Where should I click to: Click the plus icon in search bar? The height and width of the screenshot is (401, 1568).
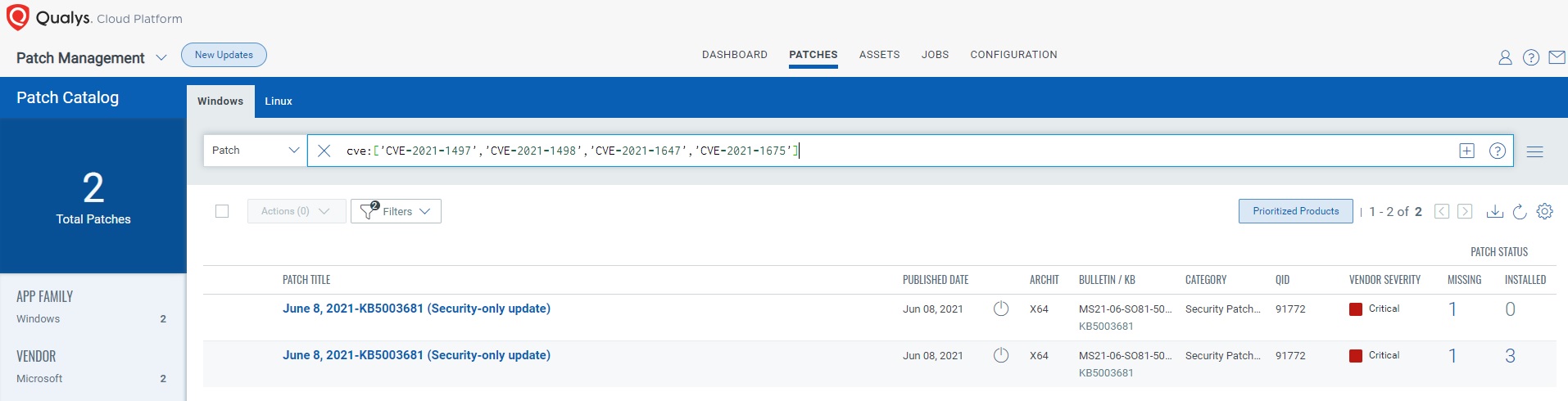coord(1466,151)
